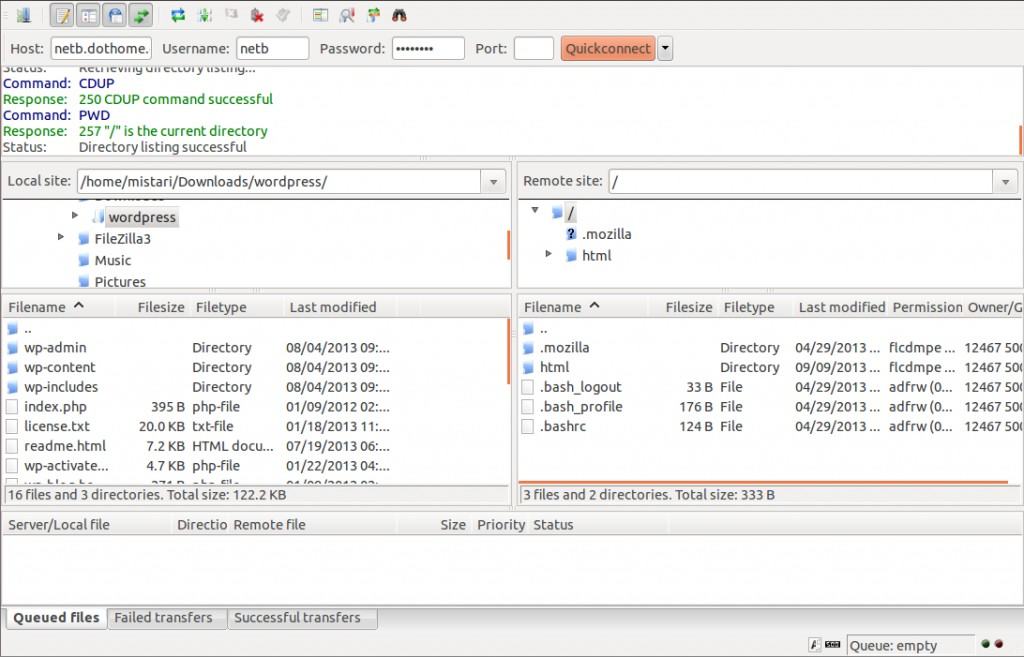Sort local files by the Filesize column
Viewport: 1024px width, 657px height.
(160, 307)
